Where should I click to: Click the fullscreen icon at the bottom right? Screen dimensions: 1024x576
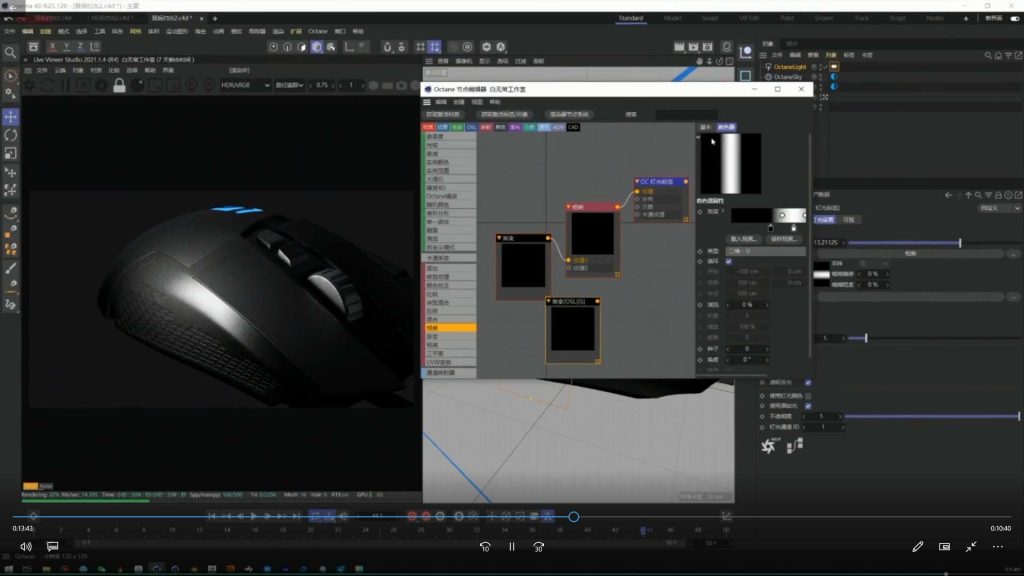(x=971, y=546)
